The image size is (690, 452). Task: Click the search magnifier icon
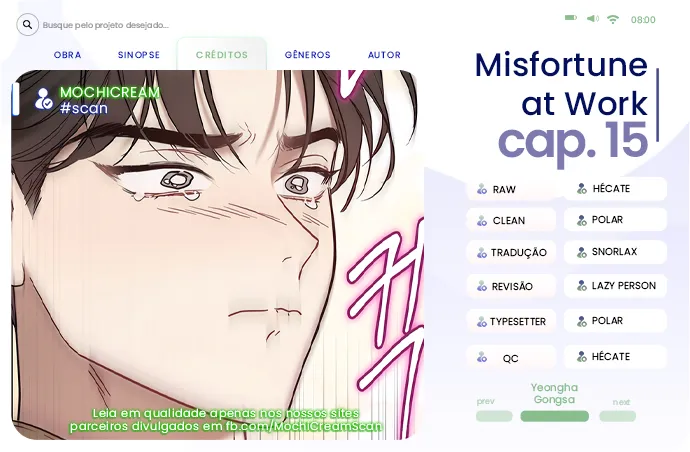(27, 25)
